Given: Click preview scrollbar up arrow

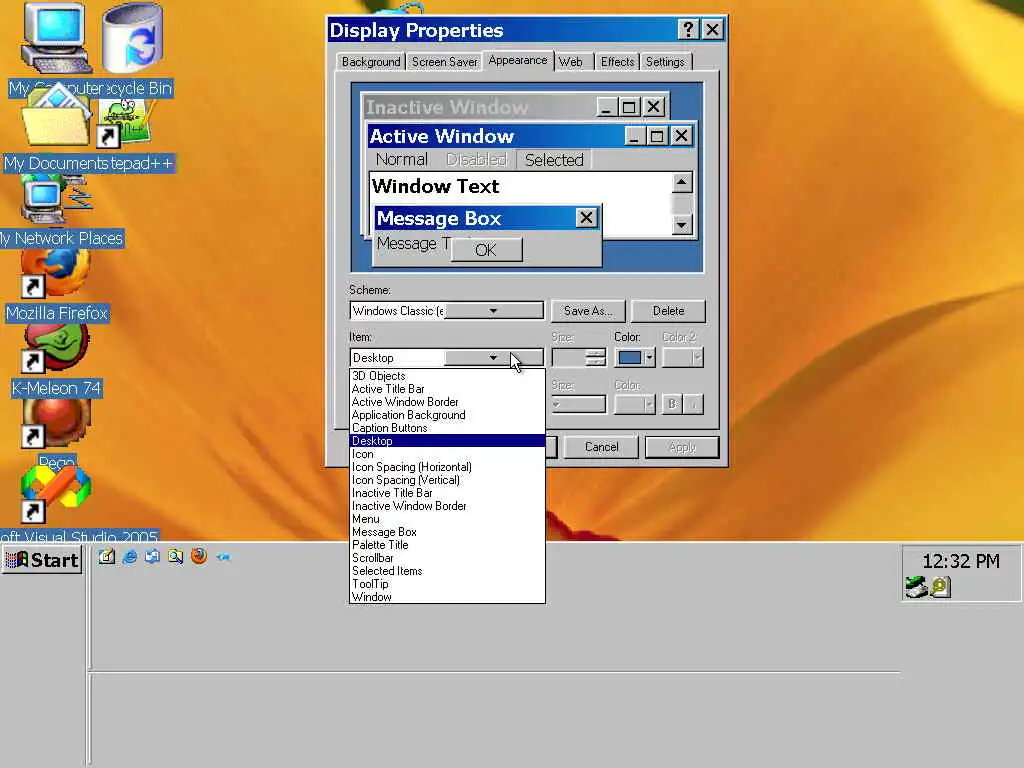Looking at the screenshot, I should pos(681,182).
